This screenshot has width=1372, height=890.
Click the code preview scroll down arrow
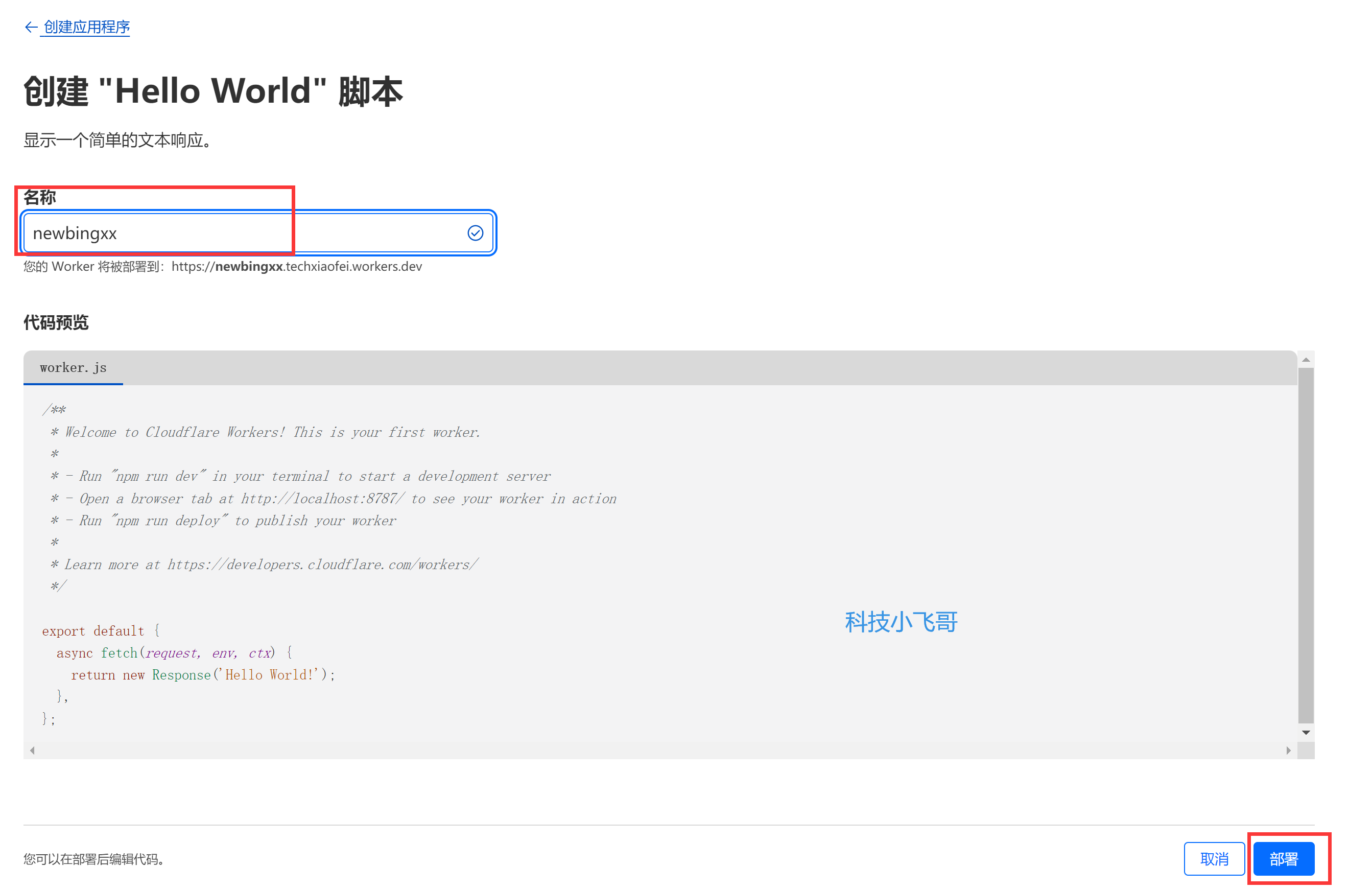[1306, 733]
